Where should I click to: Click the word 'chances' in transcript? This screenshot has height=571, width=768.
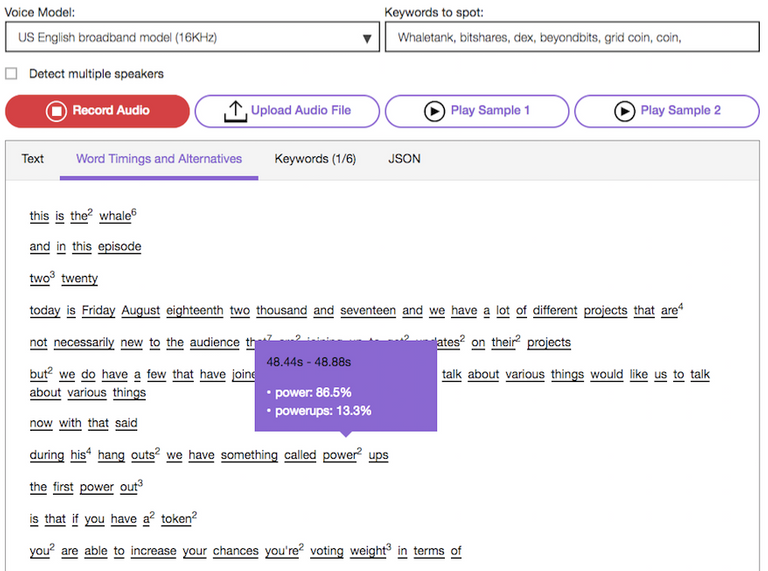[236, 551]
